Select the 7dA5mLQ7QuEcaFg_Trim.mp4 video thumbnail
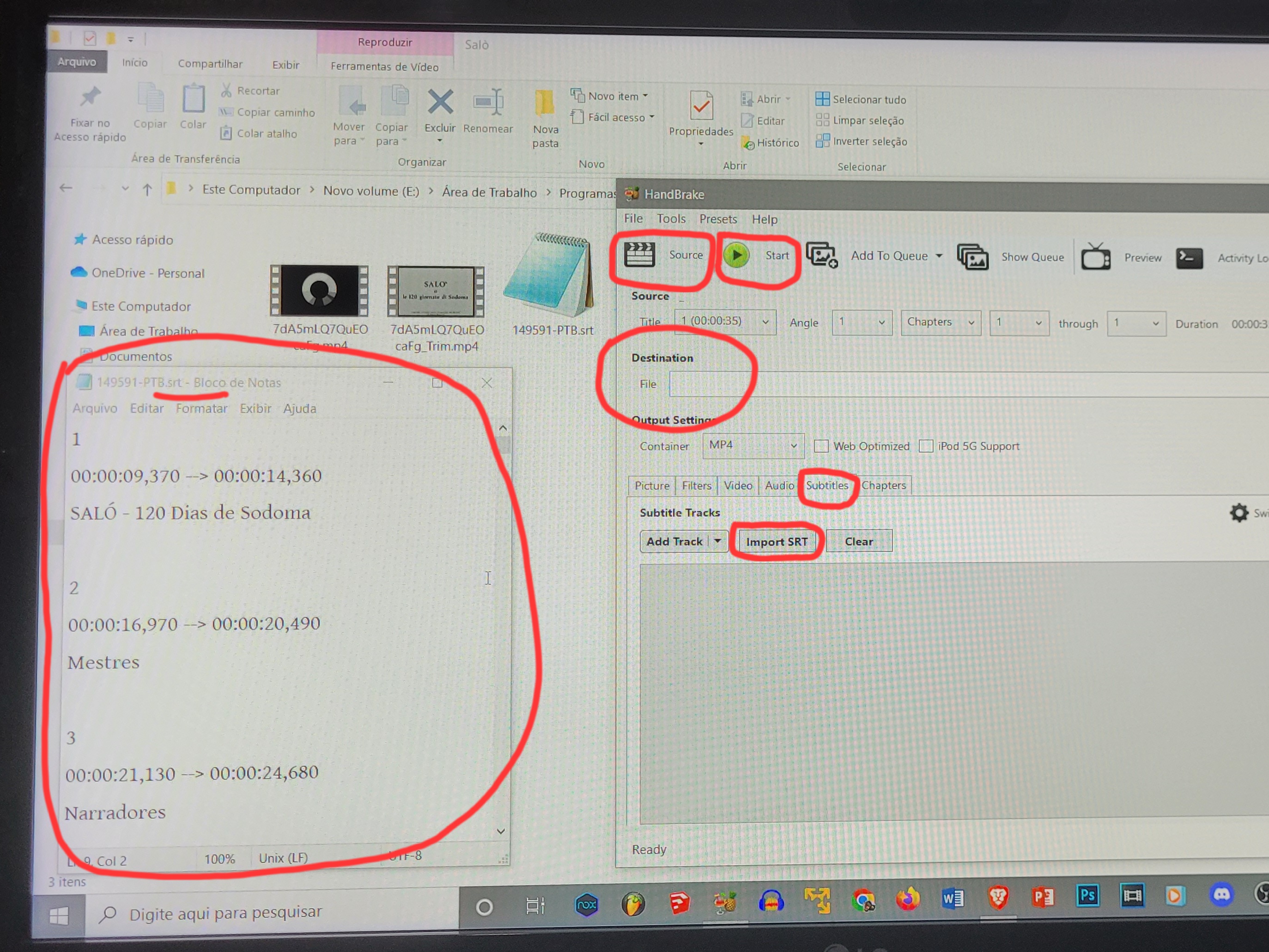The width and height of the screenshot is (1269, 952). coord(436,291)
